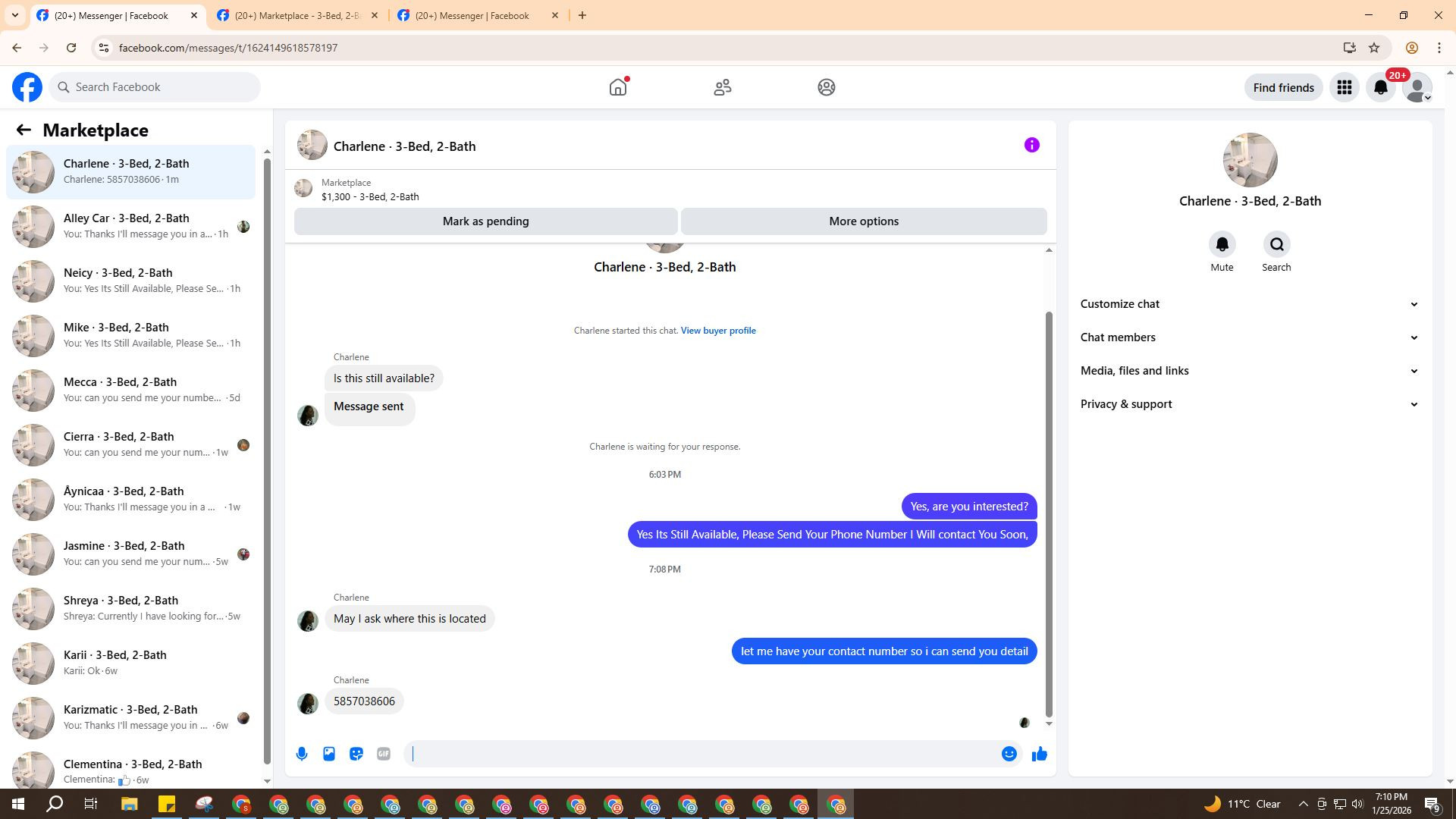Open Windows Start menu
1456x819 pixels.
coord(18,804)
